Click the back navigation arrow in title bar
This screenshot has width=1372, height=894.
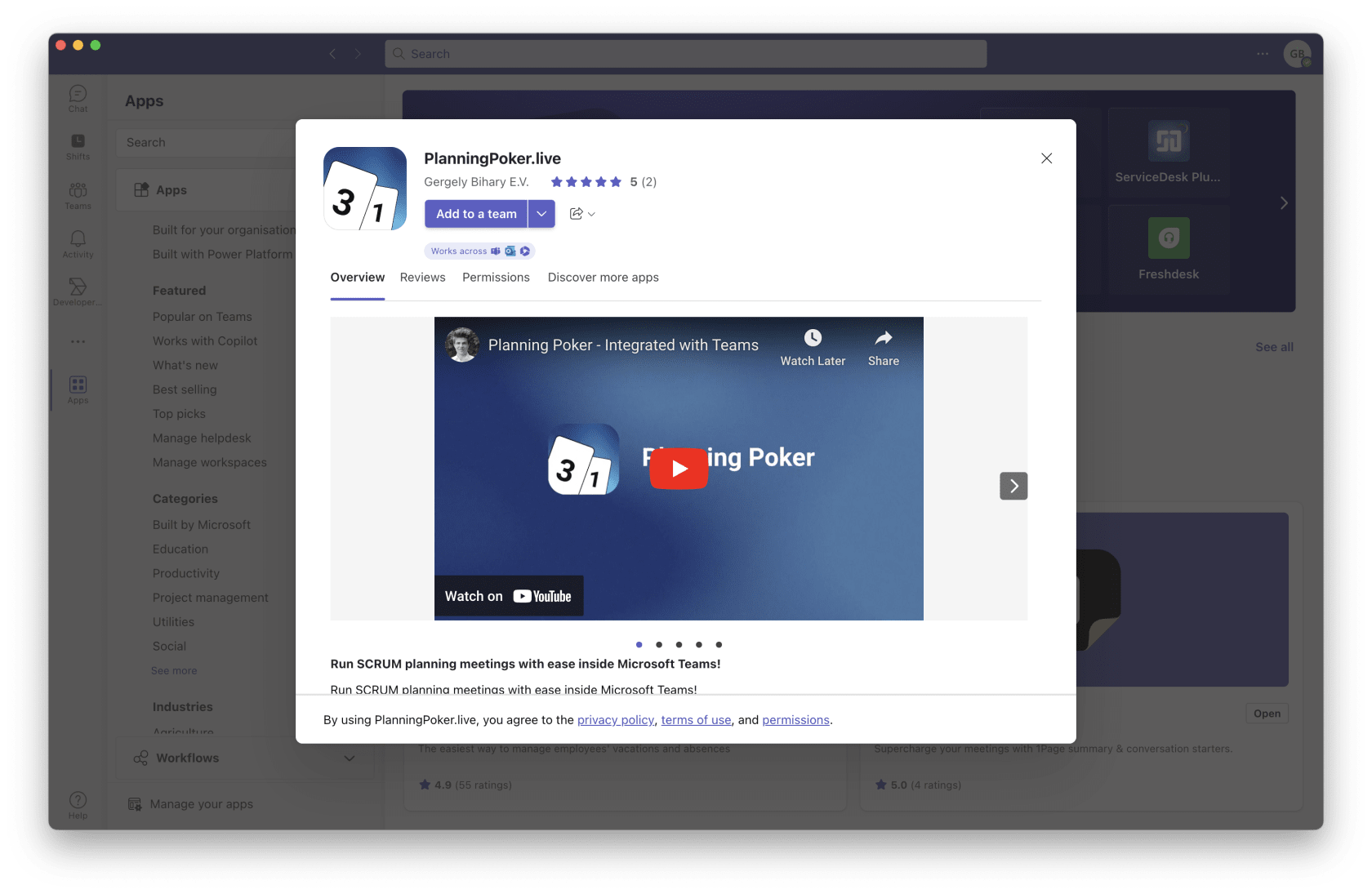point(332,54)
